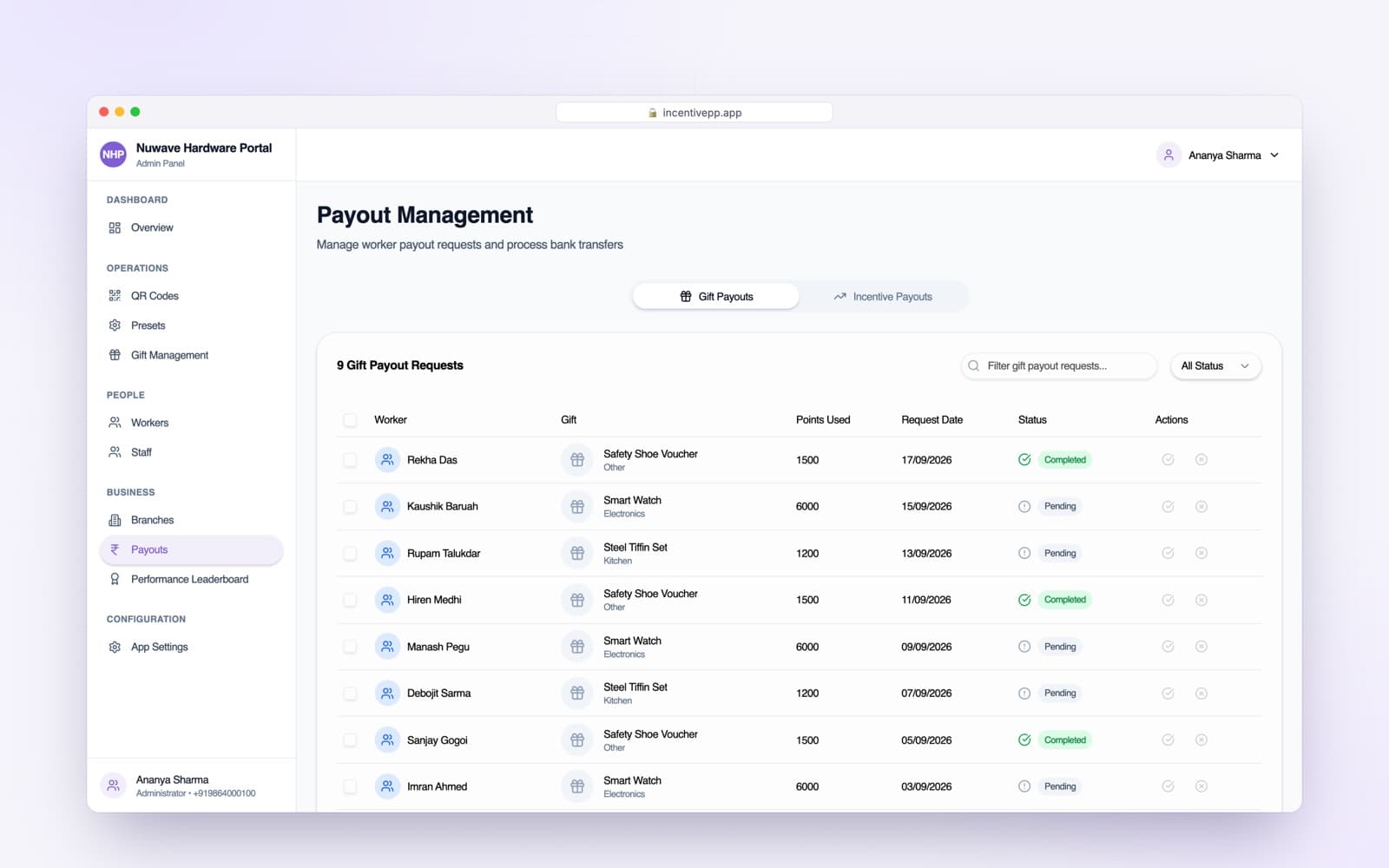Reject Debojit Sarma's payout request

click(x=1201, y=694)
